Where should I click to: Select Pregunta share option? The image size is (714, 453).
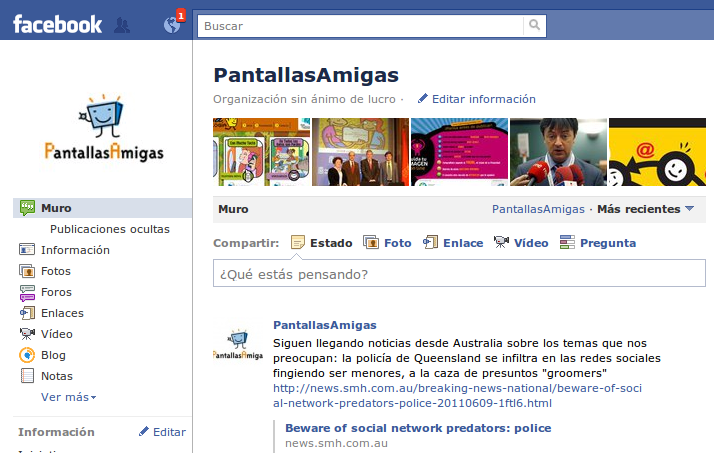click(x=608, y=243)
